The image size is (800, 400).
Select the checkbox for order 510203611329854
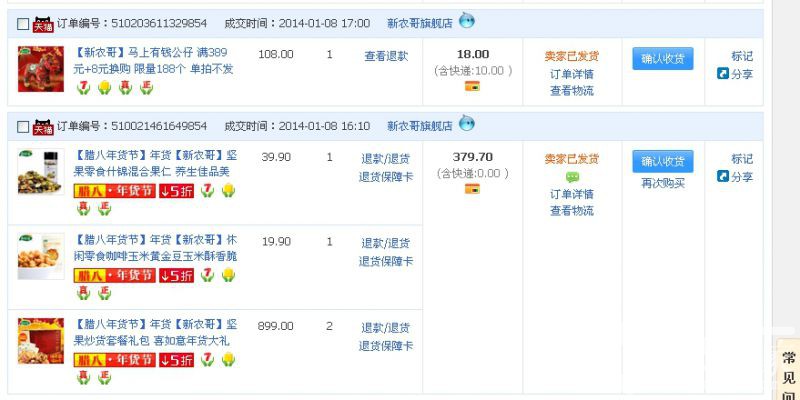(23, 24)
